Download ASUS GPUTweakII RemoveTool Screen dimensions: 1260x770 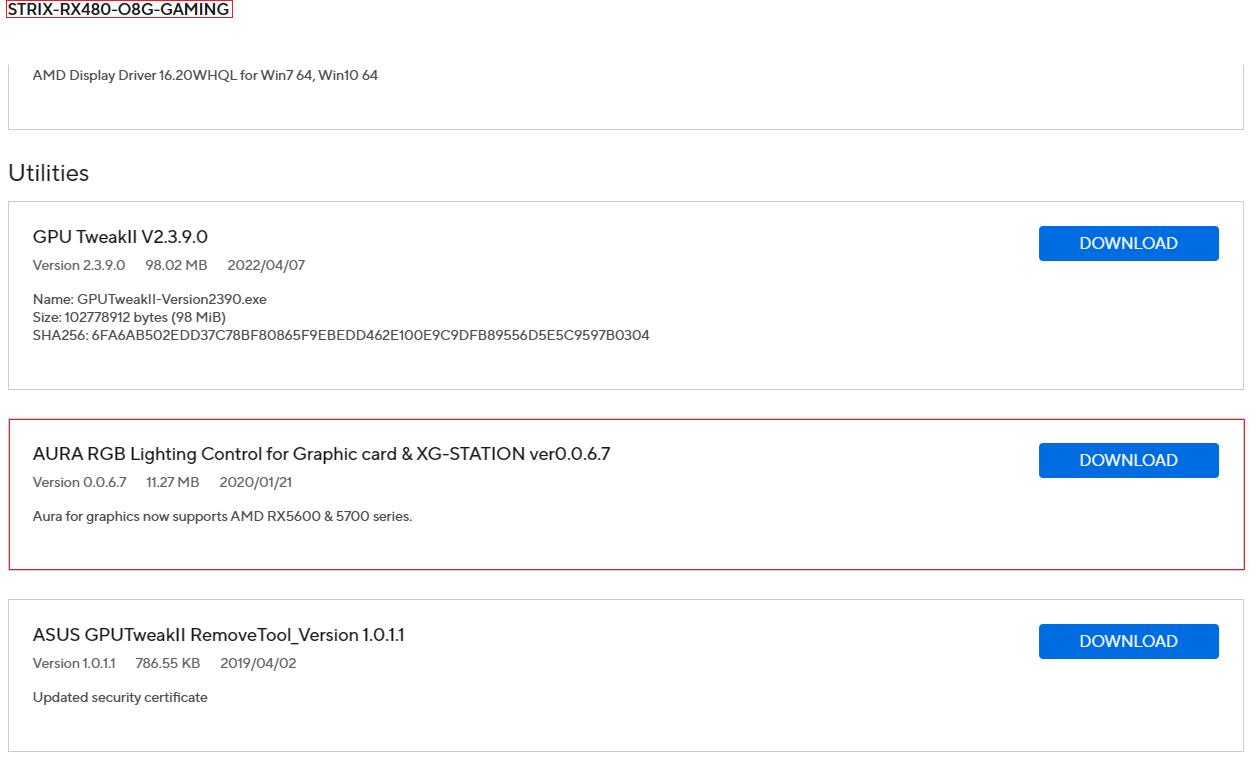pyautogui.click(x=1128, y=641)
